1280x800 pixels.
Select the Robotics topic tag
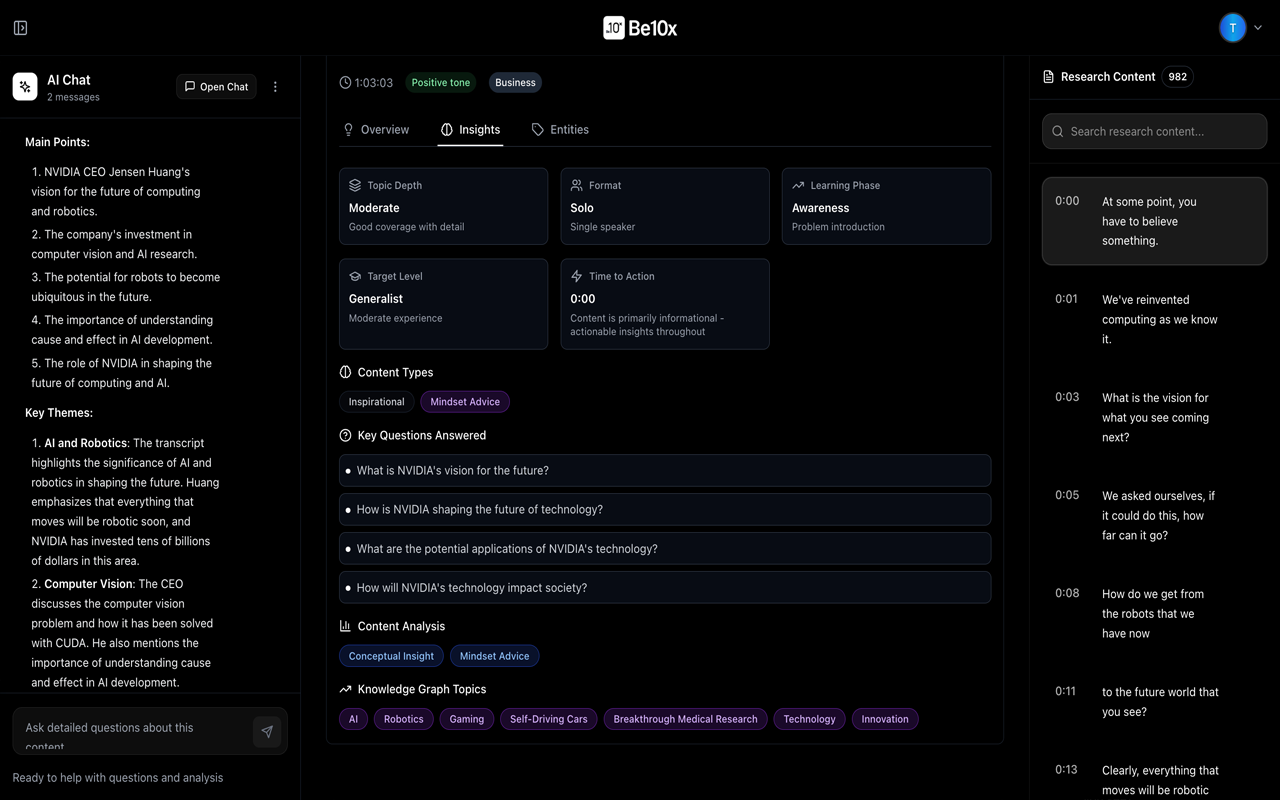click(404, 719)
